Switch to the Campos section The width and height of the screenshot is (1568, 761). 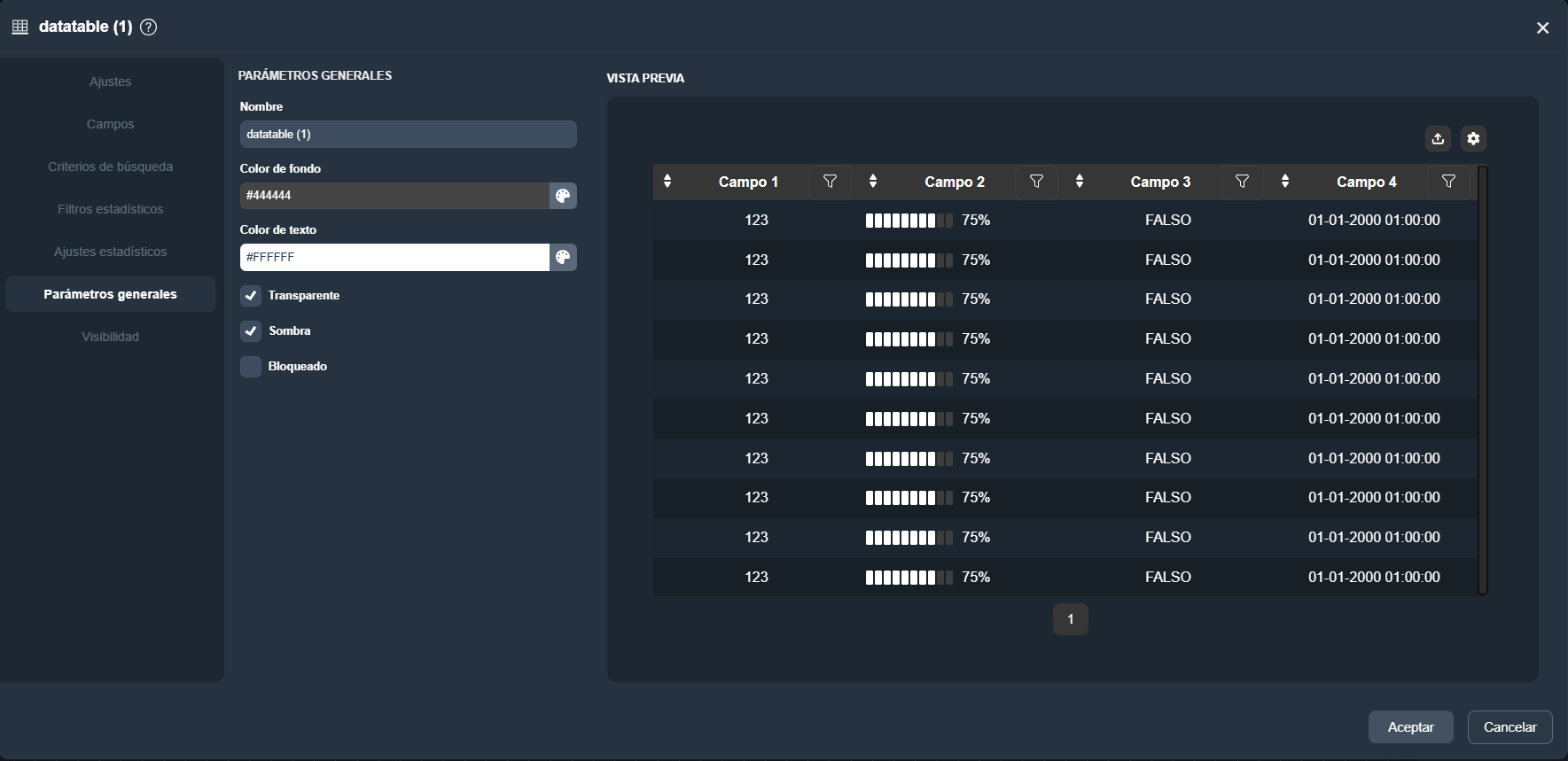click(x=111, y=124)
